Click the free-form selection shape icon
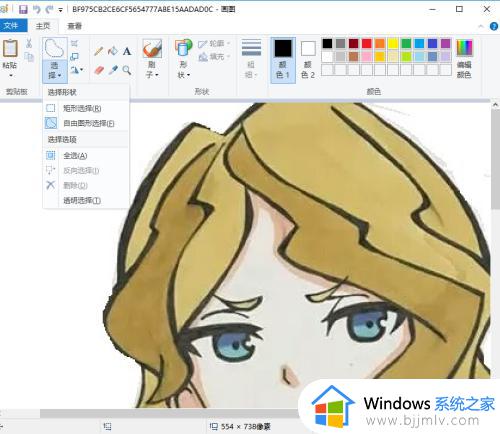 (54, 49)
